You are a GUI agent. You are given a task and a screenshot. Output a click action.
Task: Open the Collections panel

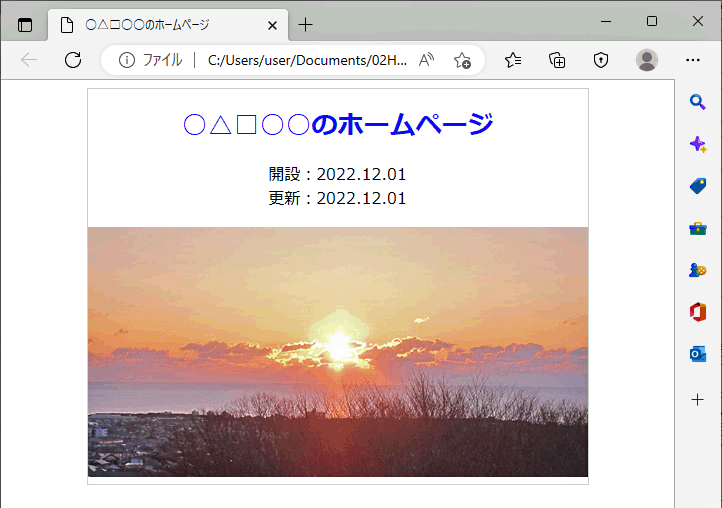[557, 60]
